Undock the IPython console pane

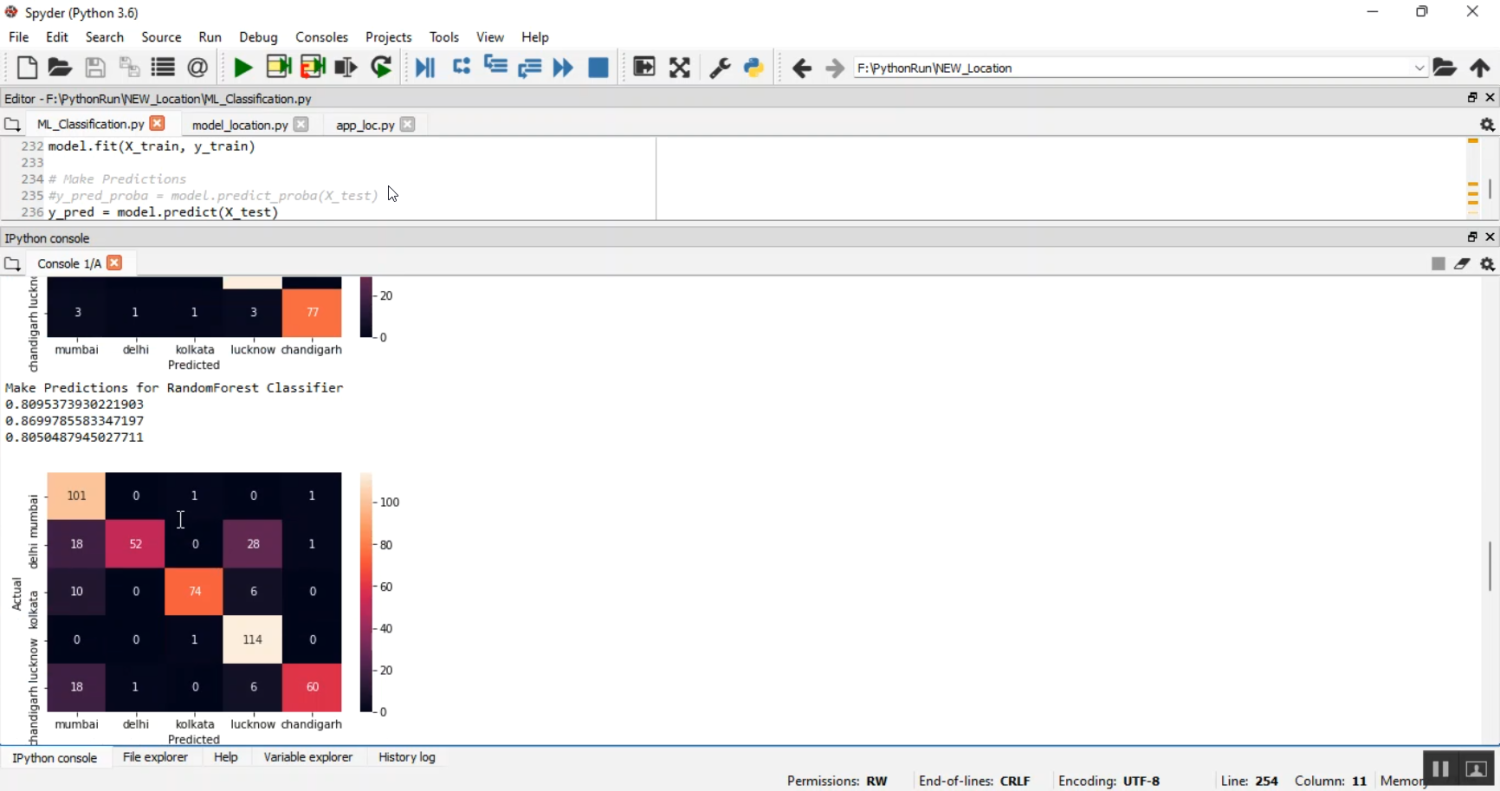pyautogui.click(x=1472, y=237)
